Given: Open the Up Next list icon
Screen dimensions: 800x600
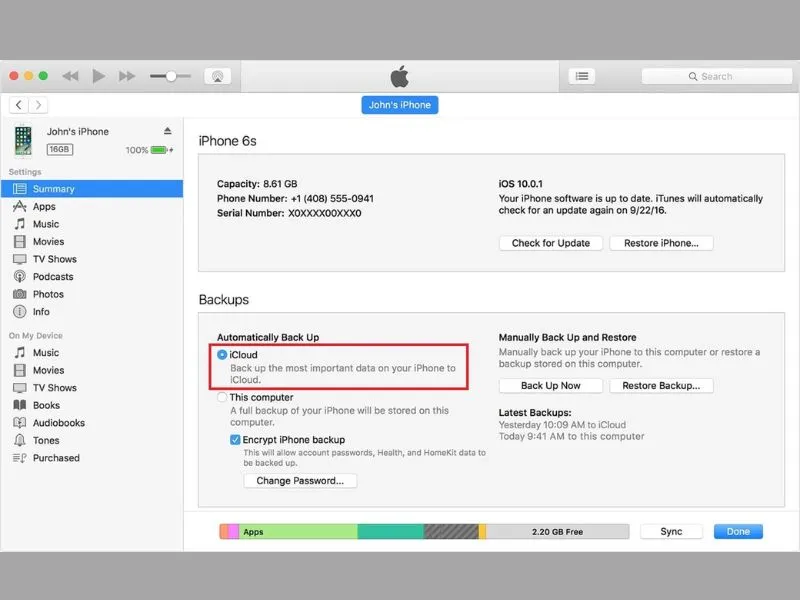Looking at the screenshot, I should pyautogui.click(x=582, y=76).
